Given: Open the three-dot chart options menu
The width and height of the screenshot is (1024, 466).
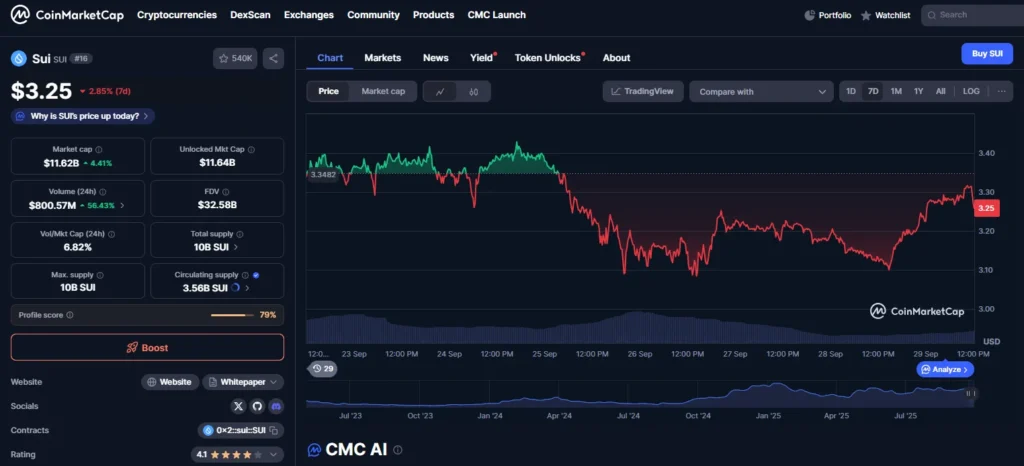Looking at the screenshot, I should (1001, 91).
